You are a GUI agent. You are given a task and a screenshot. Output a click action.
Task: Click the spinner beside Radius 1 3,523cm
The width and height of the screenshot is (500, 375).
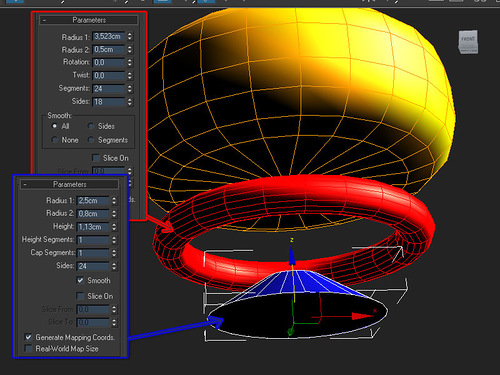[130, 36]
